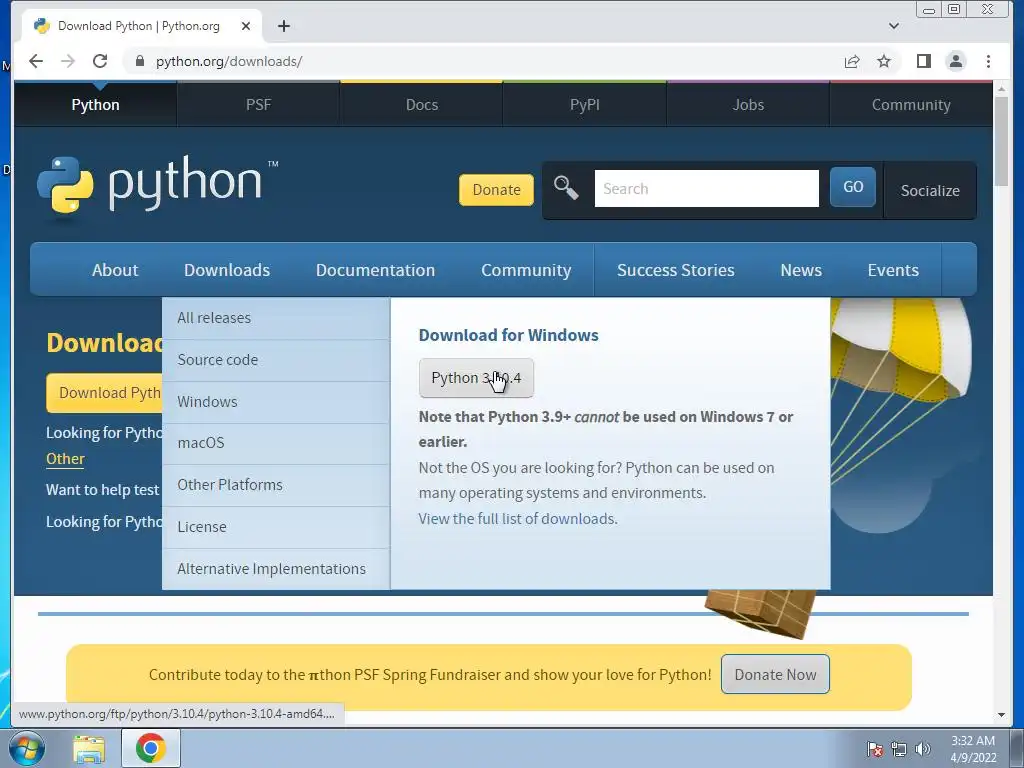The height and width of the screenshot is (768, 1024).
Task: Click the Other link under Looking for Python
Action: pos(65,458)
